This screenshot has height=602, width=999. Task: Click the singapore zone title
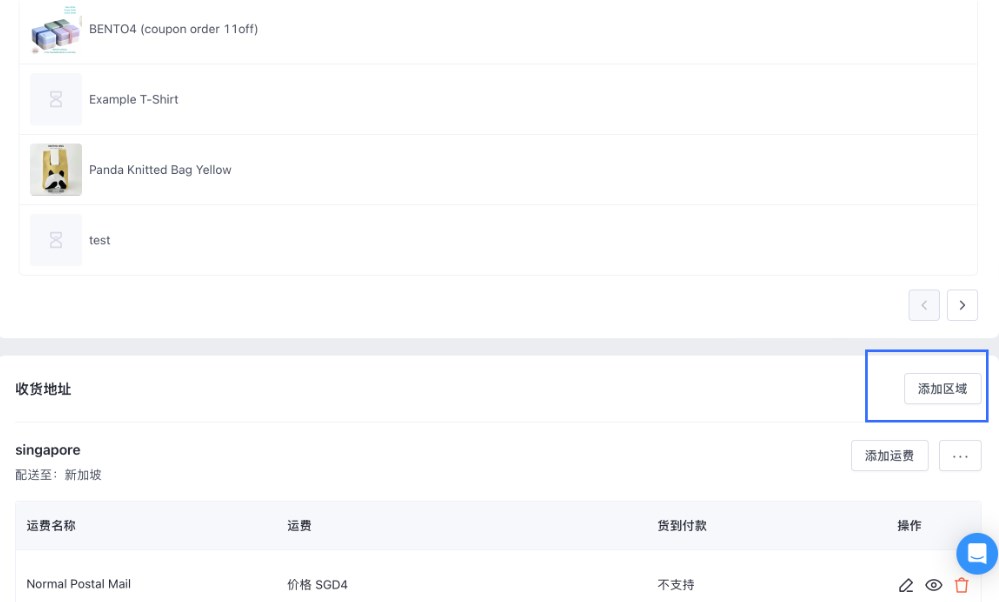point(48,450)
